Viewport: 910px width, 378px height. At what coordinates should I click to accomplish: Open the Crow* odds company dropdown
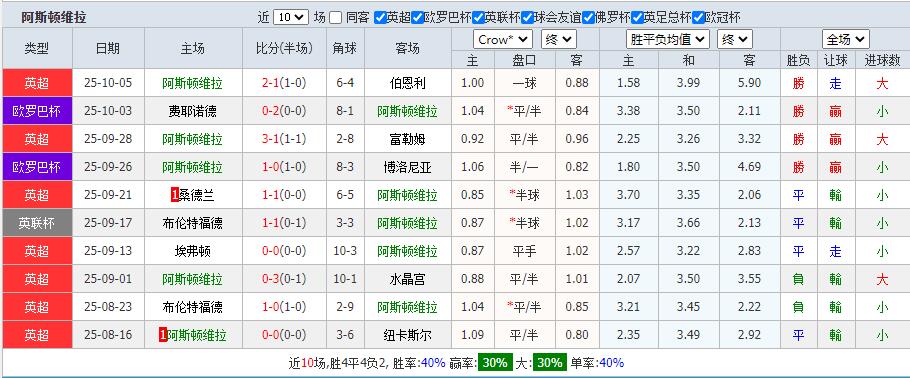[503, 39]
